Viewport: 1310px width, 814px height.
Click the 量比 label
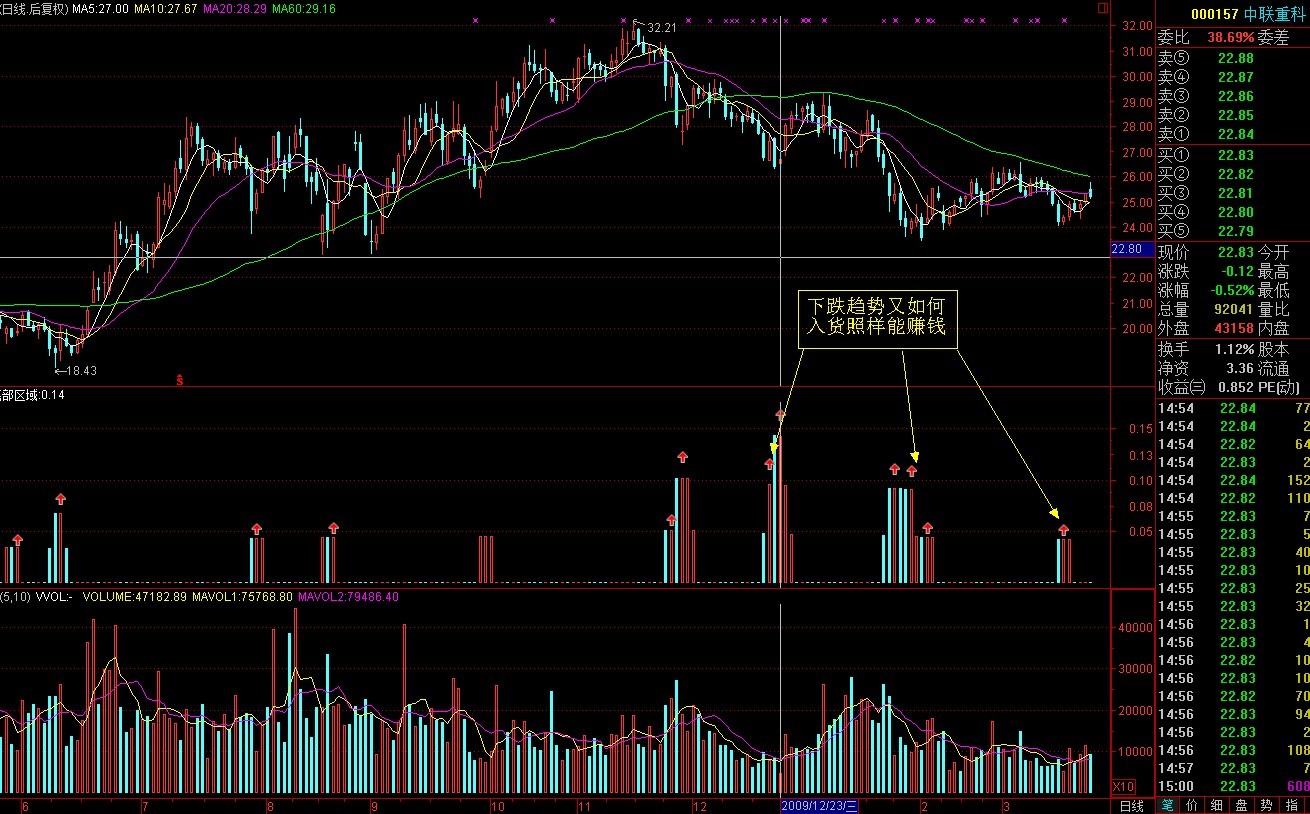[x=1273, y=309]
